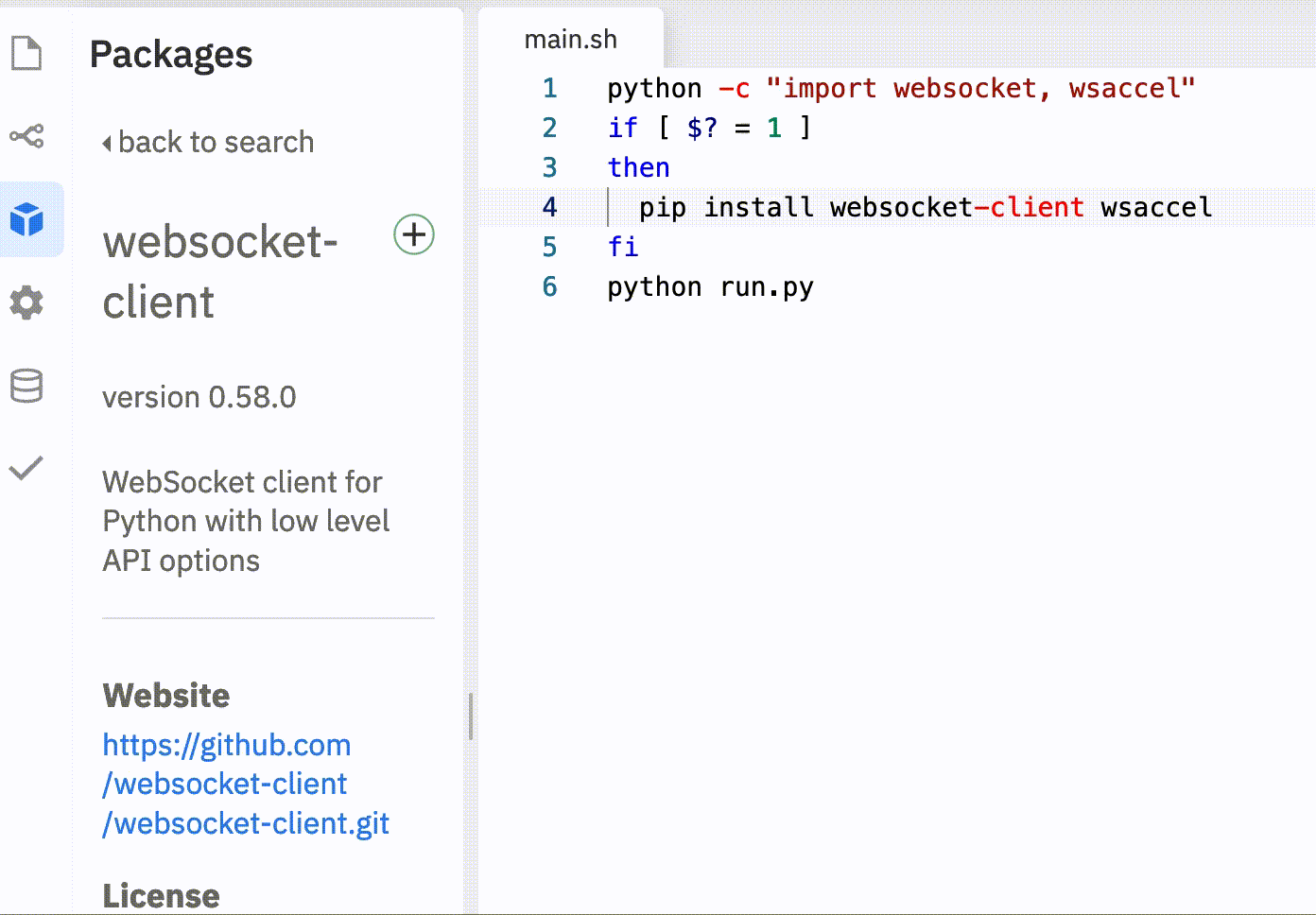The height and width of the screenshot is (915, 1316).
Task: Click the 'WebSocket client for Python' description
Action: pos(246,521)
